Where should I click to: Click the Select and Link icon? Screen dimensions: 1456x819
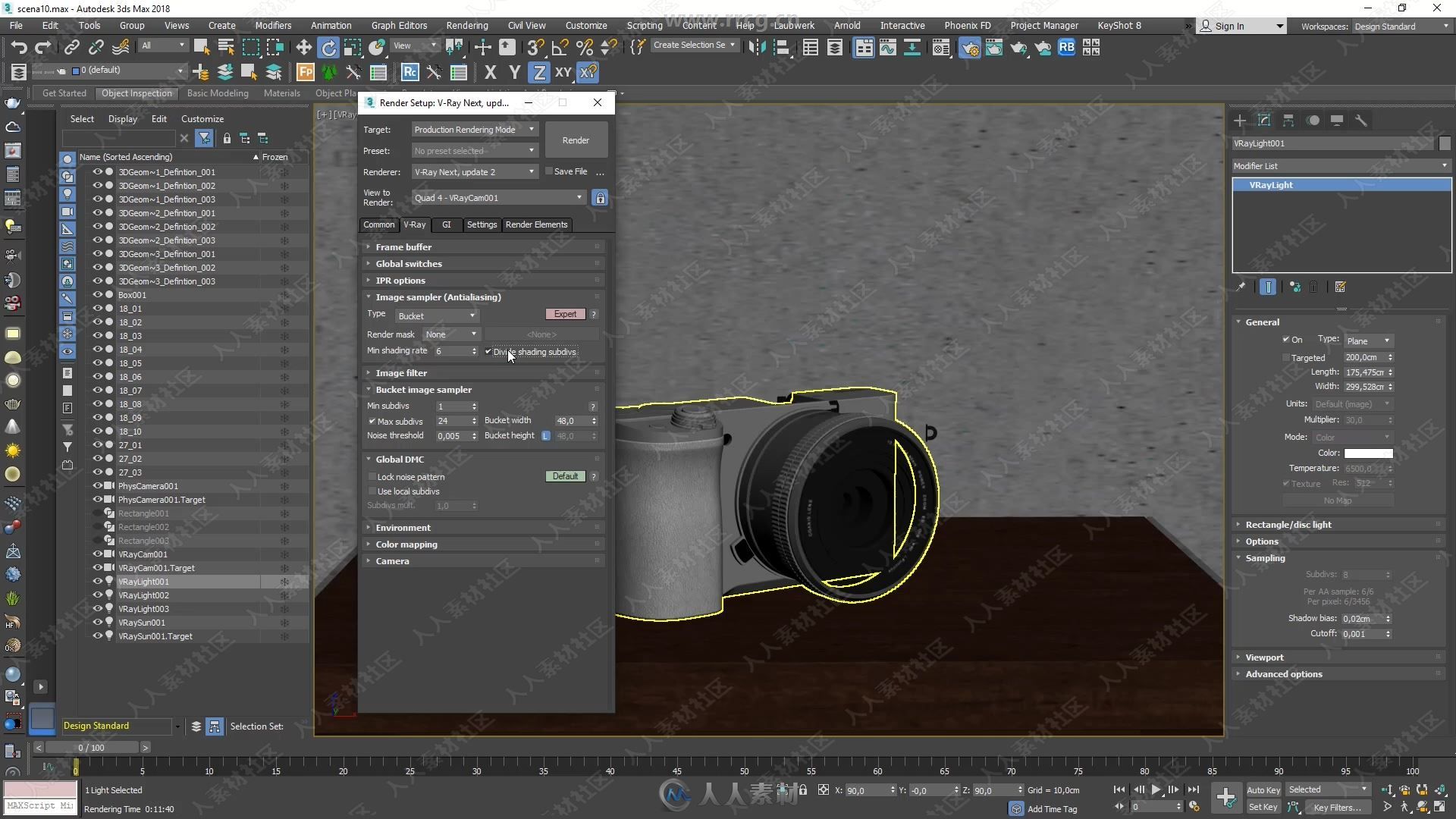(70, 47)
